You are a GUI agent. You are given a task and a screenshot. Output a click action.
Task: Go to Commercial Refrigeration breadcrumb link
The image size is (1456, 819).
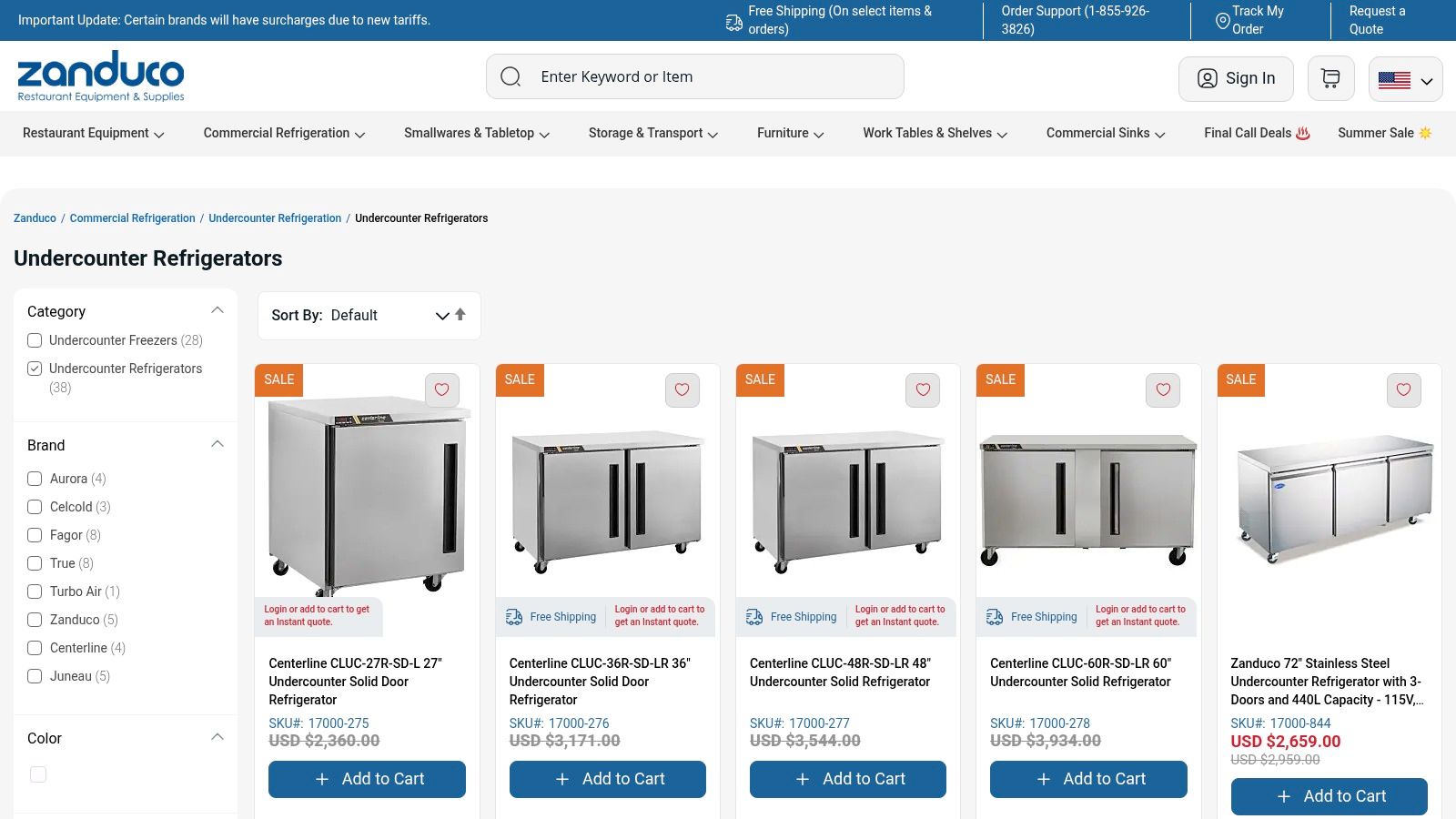coord(132,218)
